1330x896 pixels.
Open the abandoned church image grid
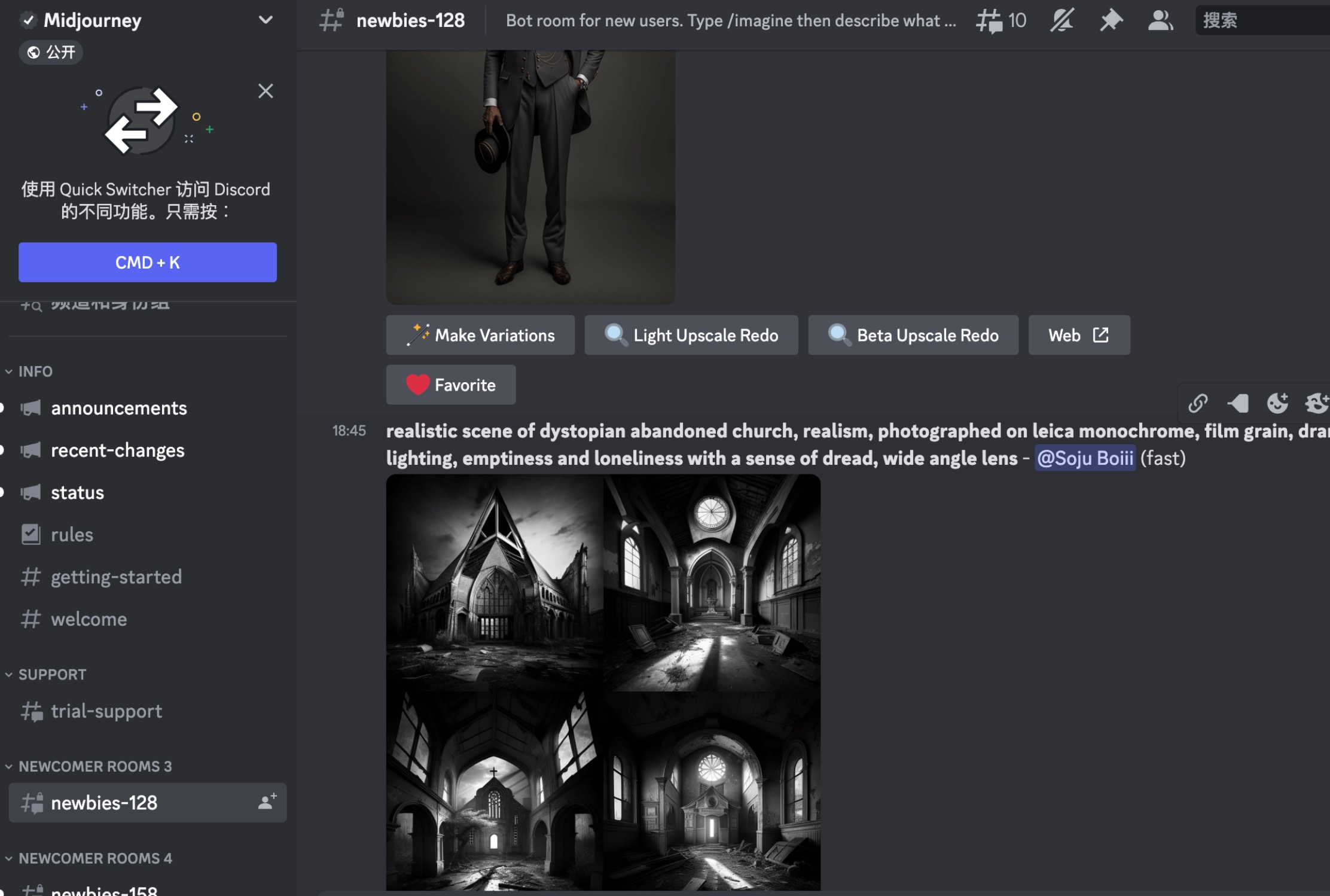603,682
